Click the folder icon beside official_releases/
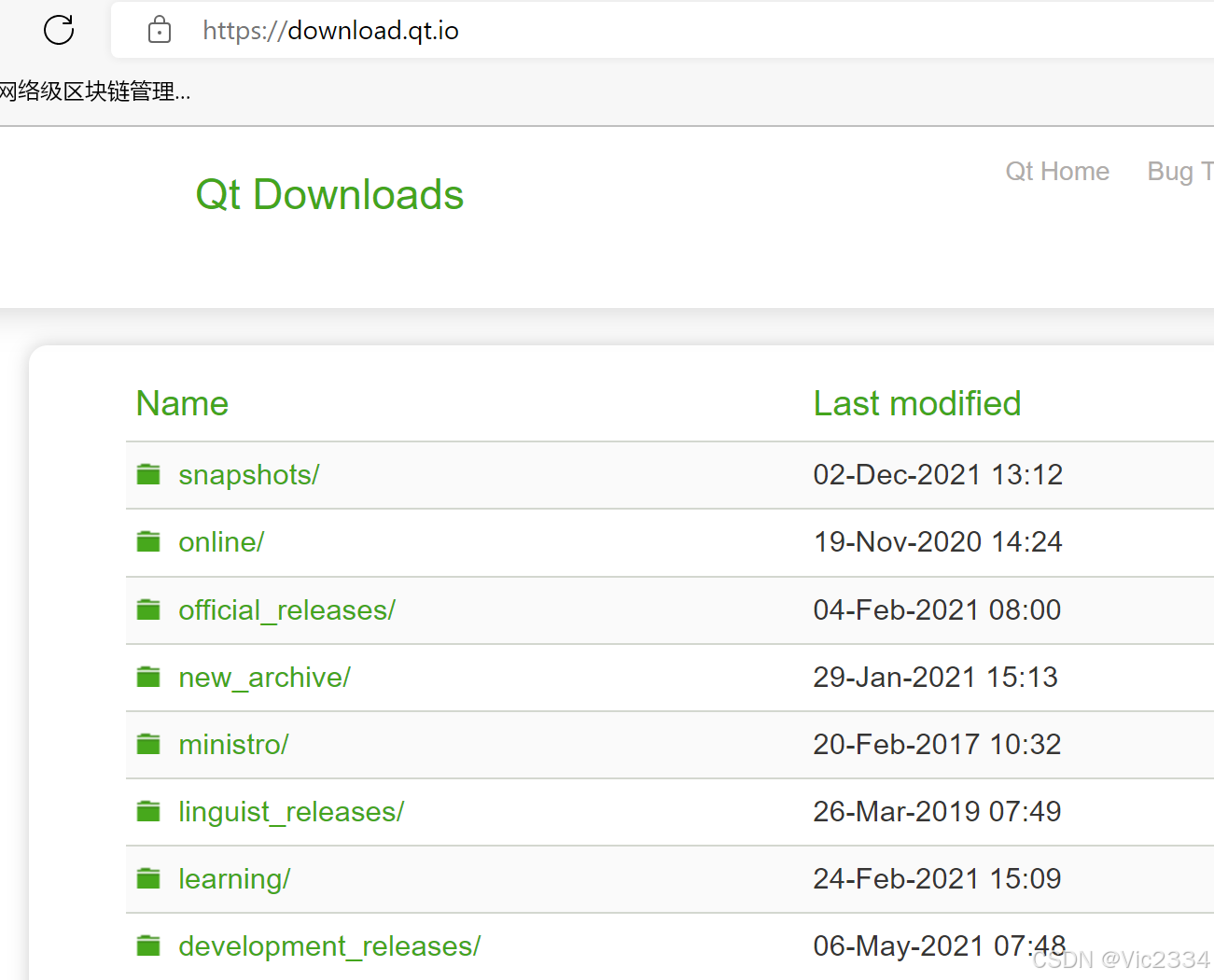This screenshot has height=980, width=1214. pos(148,610)
